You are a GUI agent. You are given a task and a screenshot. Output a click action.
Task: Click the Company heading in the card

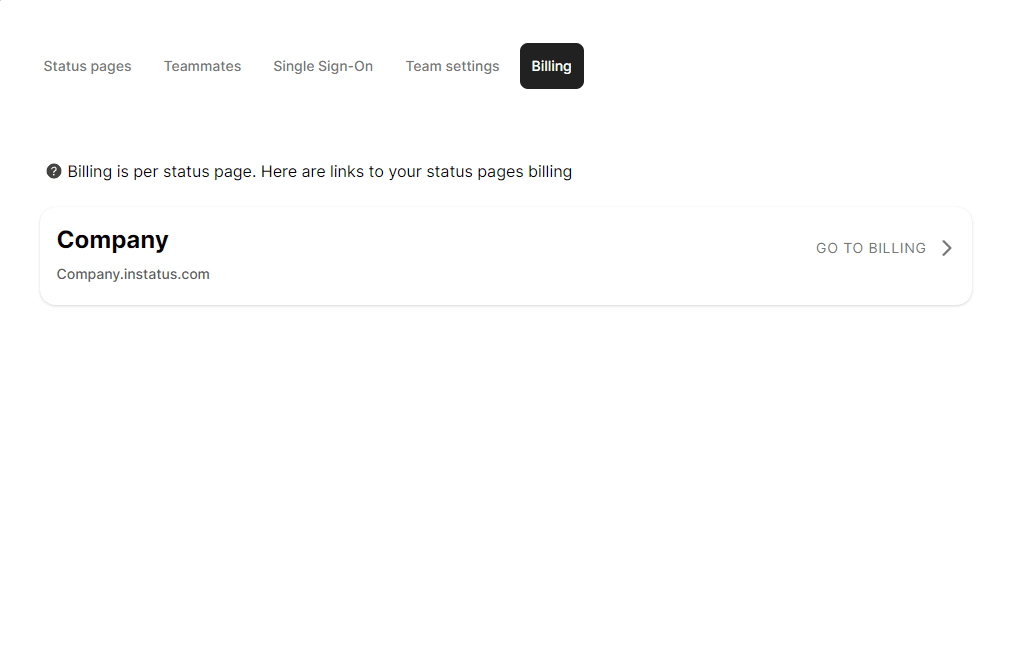113,240
